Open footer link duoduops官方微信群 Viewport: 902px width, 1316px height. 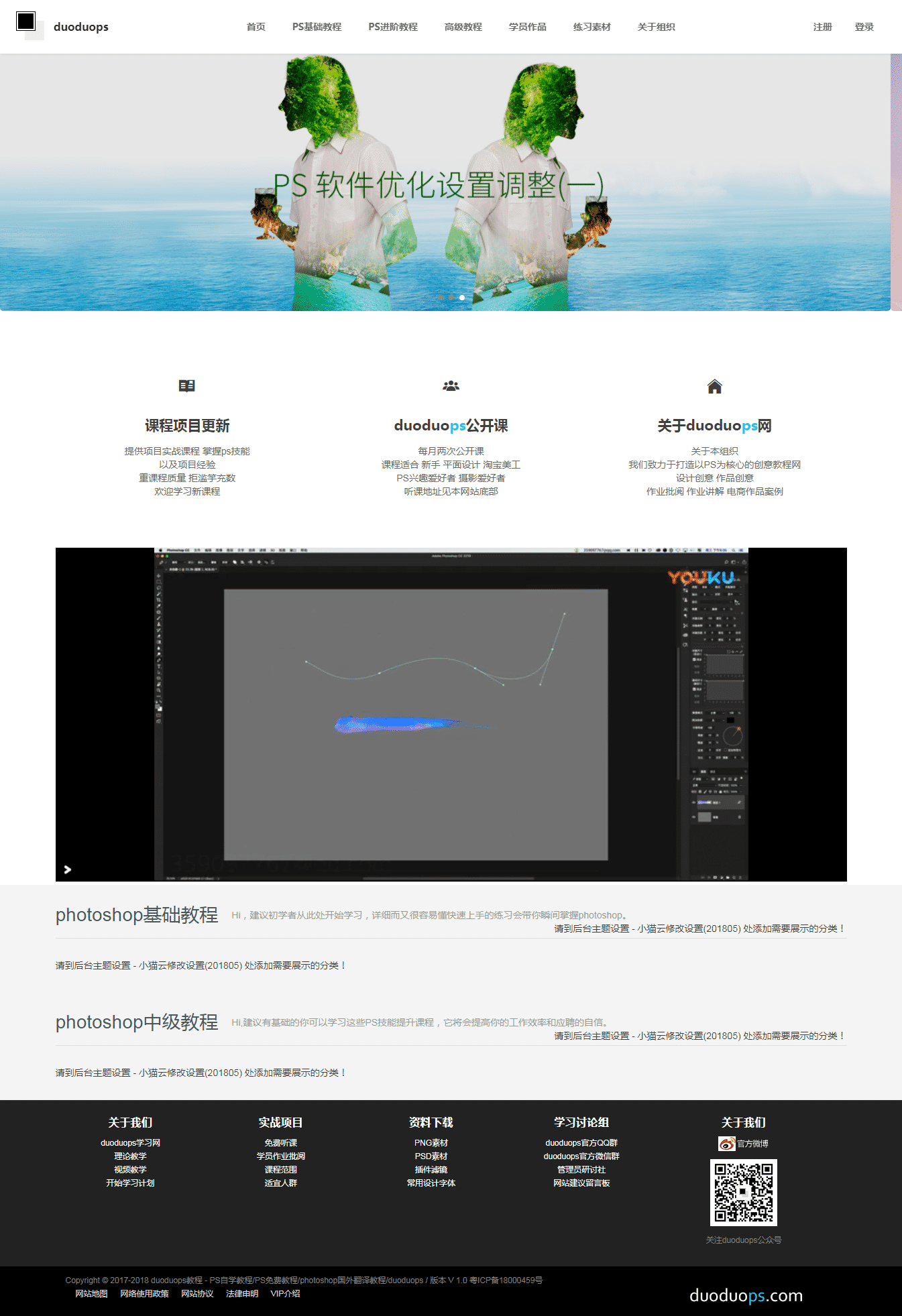coord(581,1156)
